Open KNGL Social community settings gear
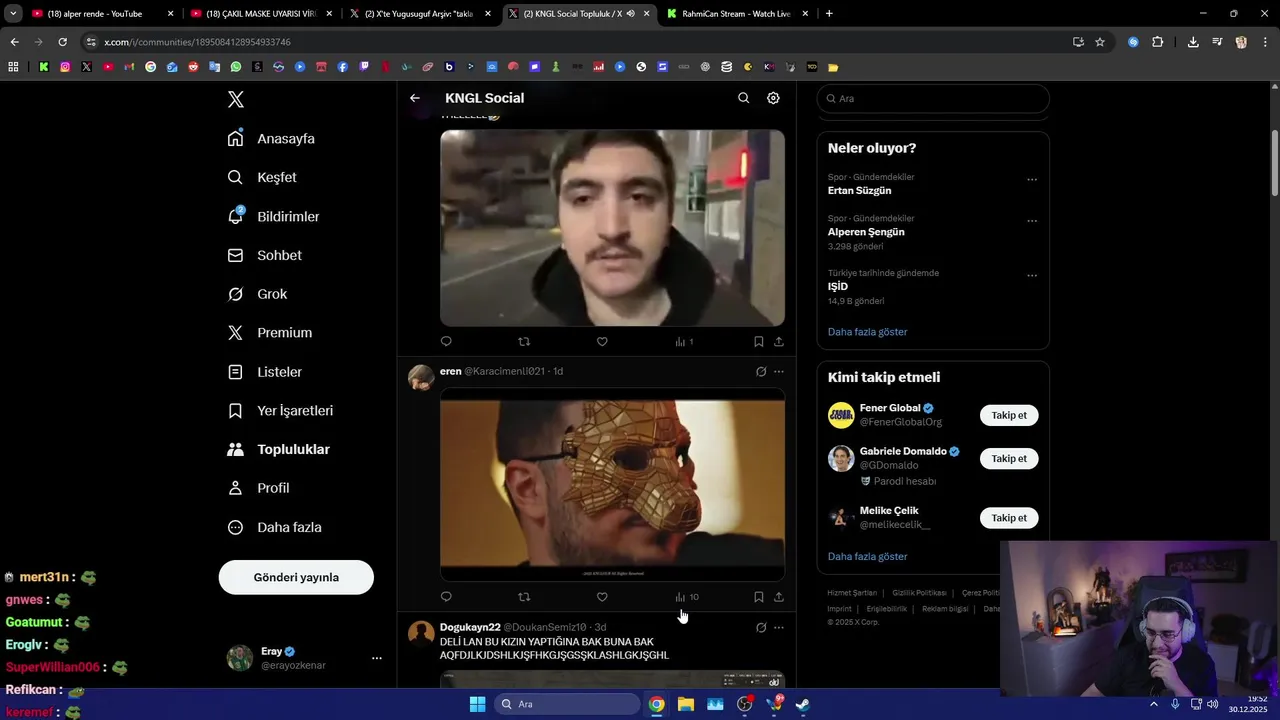 click(x=773, y=98)
